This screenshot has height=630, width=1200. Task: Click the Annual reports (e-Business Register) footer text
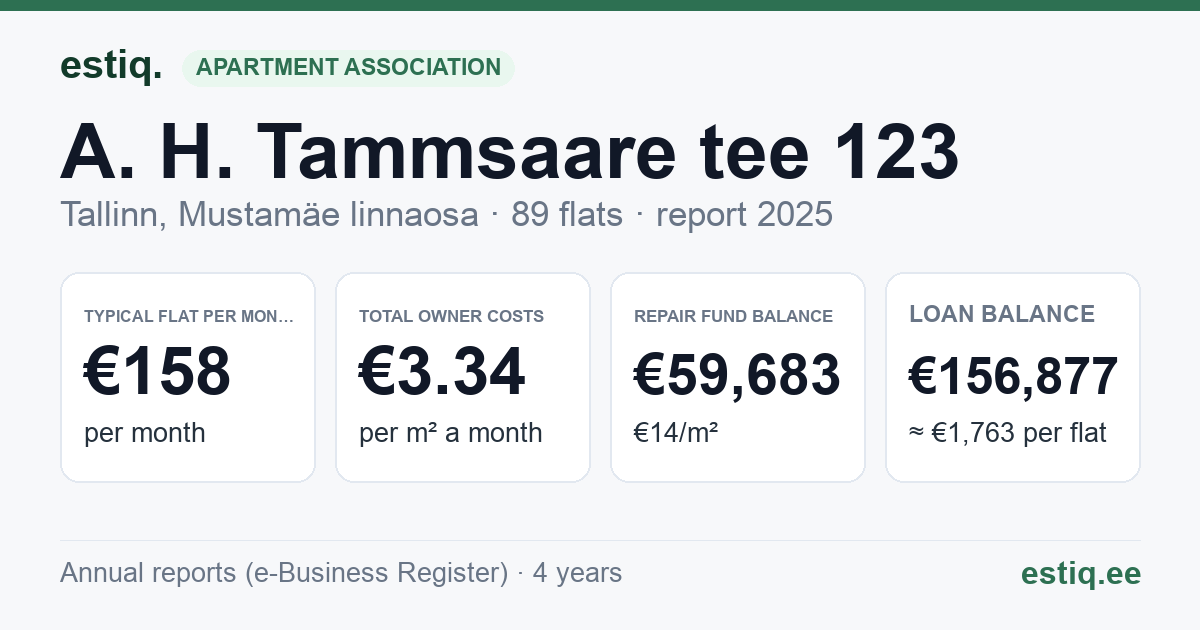click(284, 573)
